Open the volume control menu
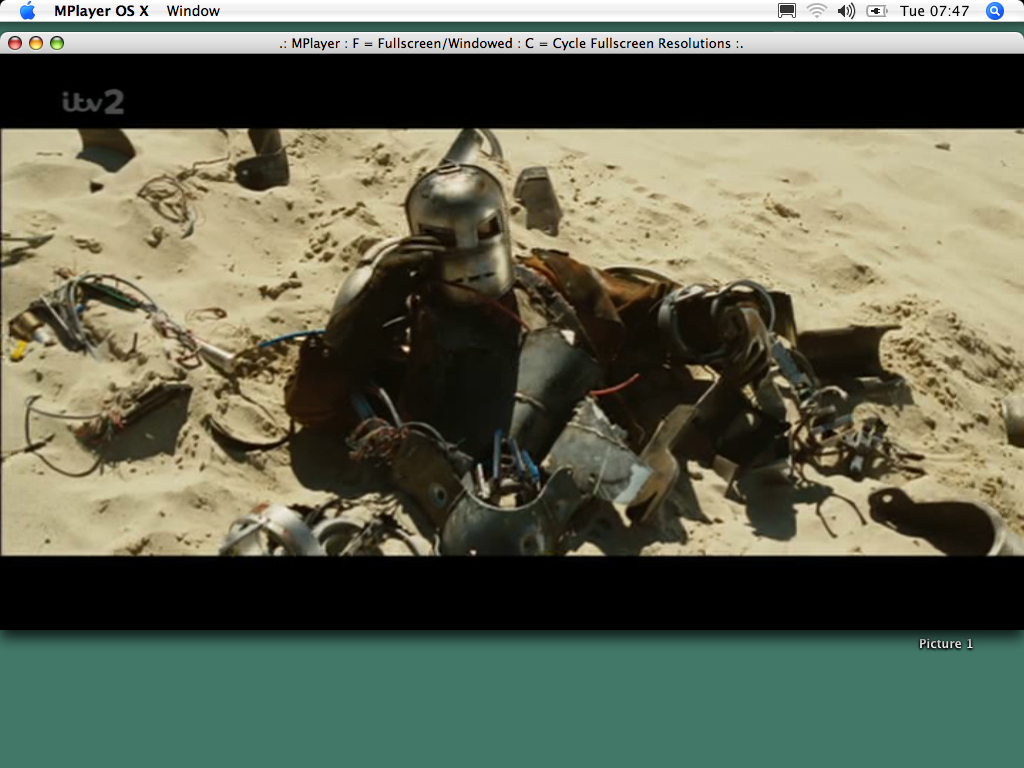Screen dimensions: 1024x768 (846, 11)
